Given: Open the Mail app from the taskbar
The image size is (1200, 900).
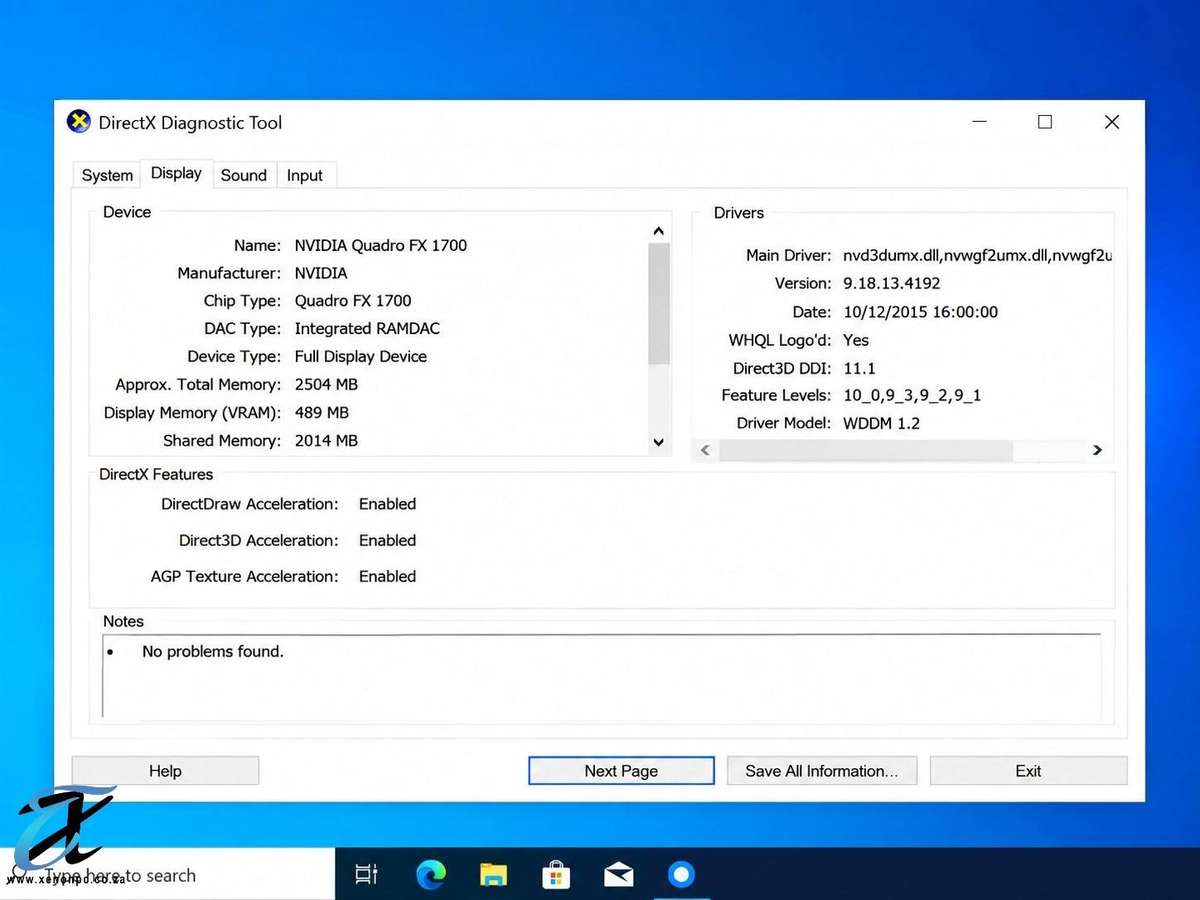Looking at the screenshot, I should [619, 875].
